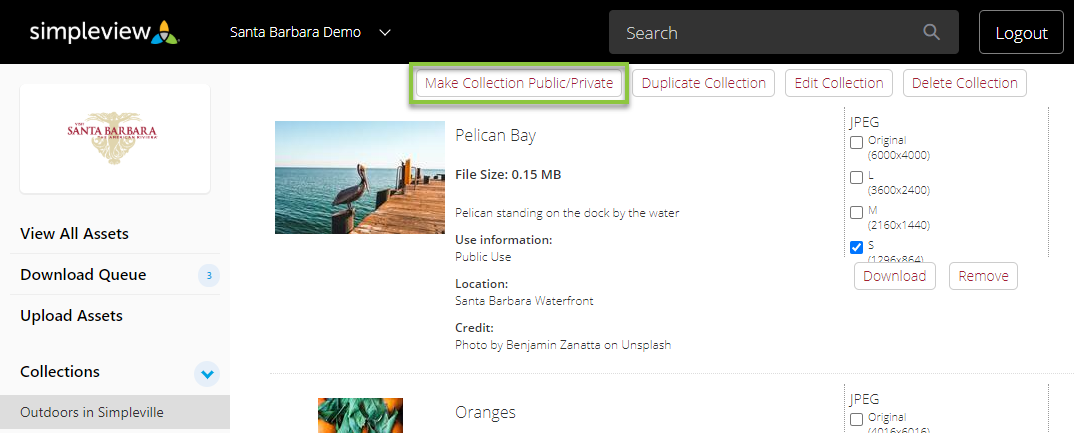Screen dimensions: 1074x433
Task: Click the Download Queue count badge 3
Action: pyautogui.click(x=209, y=276)
